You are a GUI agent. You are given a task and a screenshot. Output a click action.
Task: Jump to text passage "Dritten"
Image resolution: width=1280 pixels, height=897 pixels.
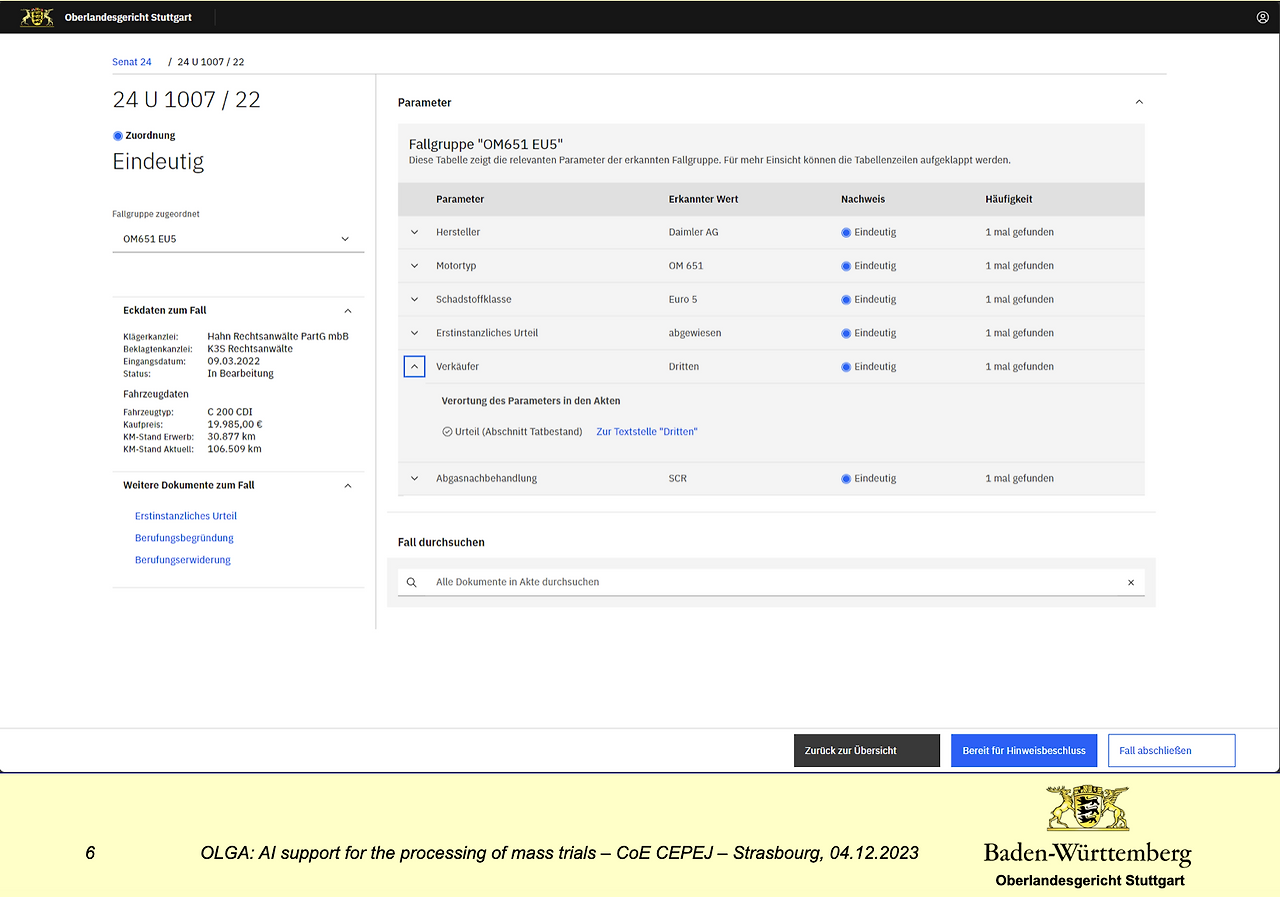click(x=647, y=432)
